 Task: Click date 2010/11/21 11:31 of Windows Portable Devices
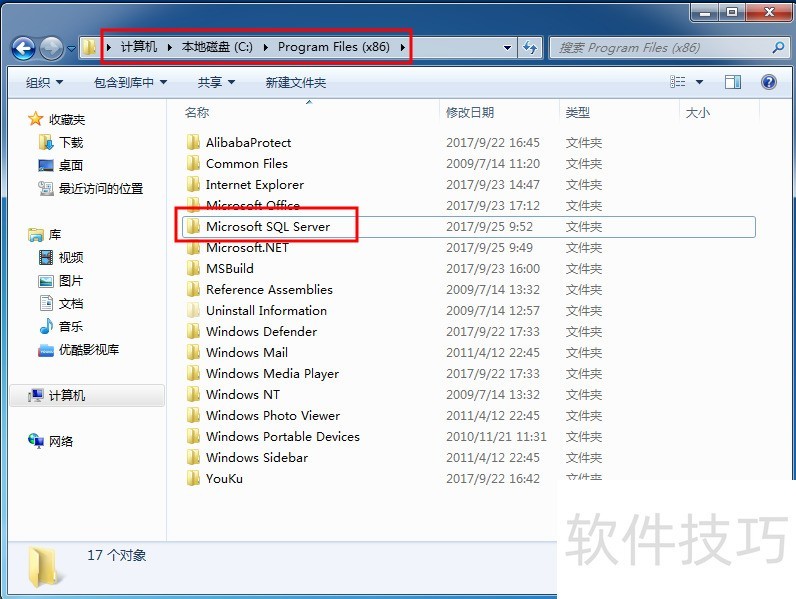point(496,437)
